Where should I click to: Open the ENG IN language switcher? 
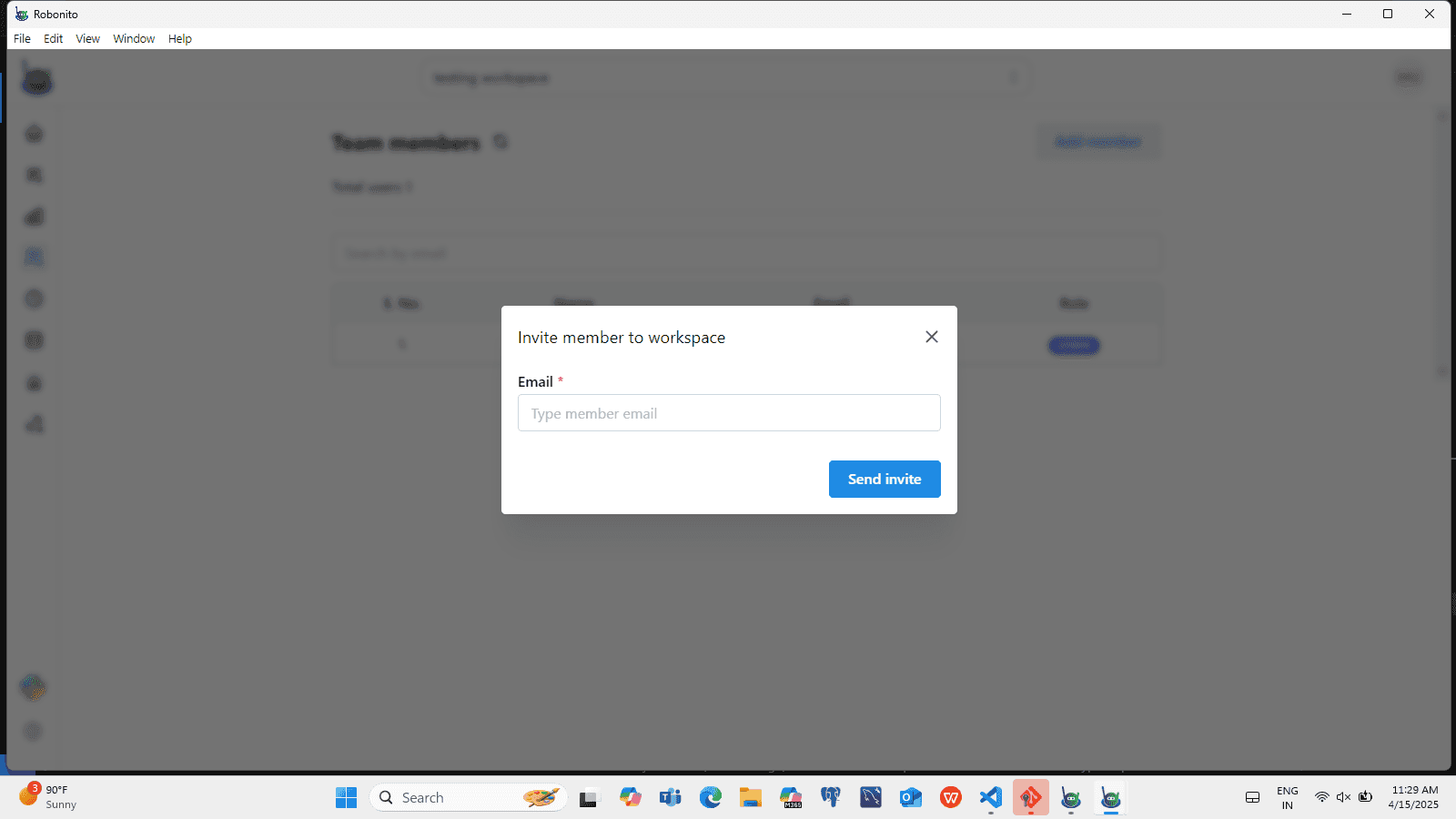1287,798
